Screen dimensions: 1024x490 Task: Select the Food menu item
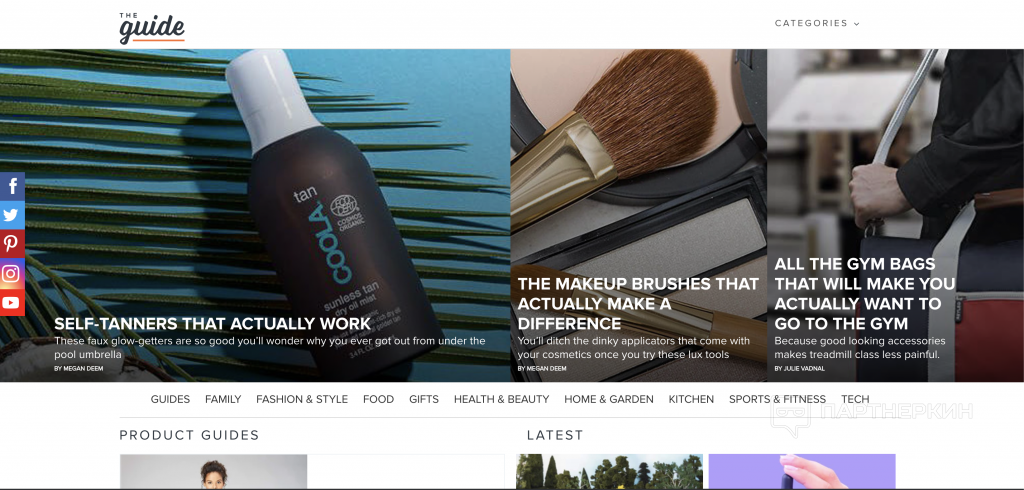click(x=379, y=399)
